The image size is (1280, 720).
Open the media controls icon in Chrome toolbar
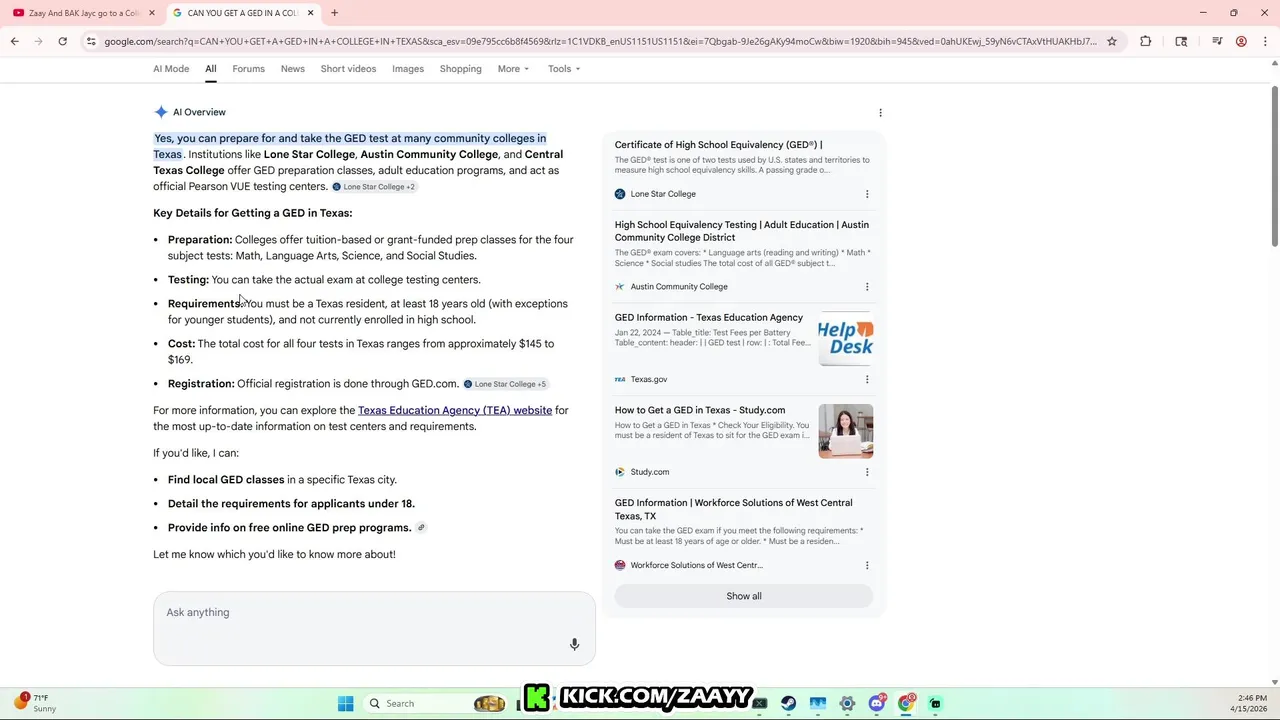(1217, 41)
